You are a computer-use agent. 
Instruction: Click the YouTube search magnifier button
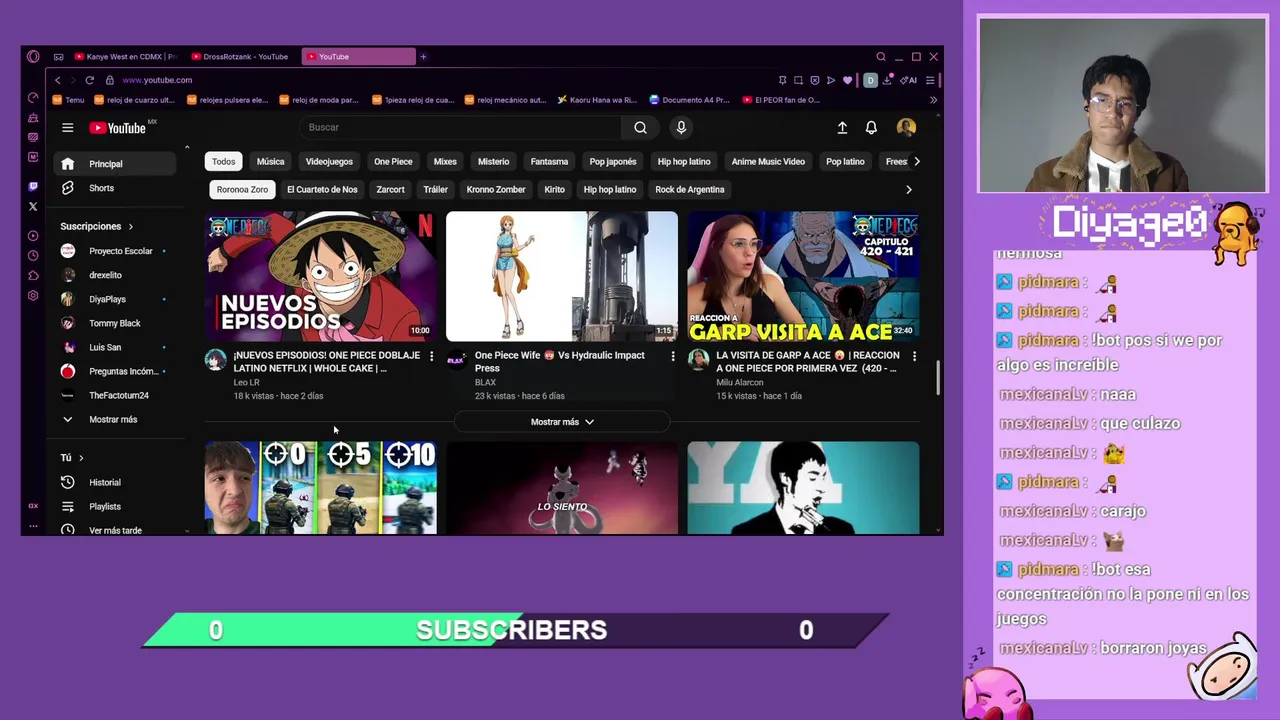(x=640, y=127)
